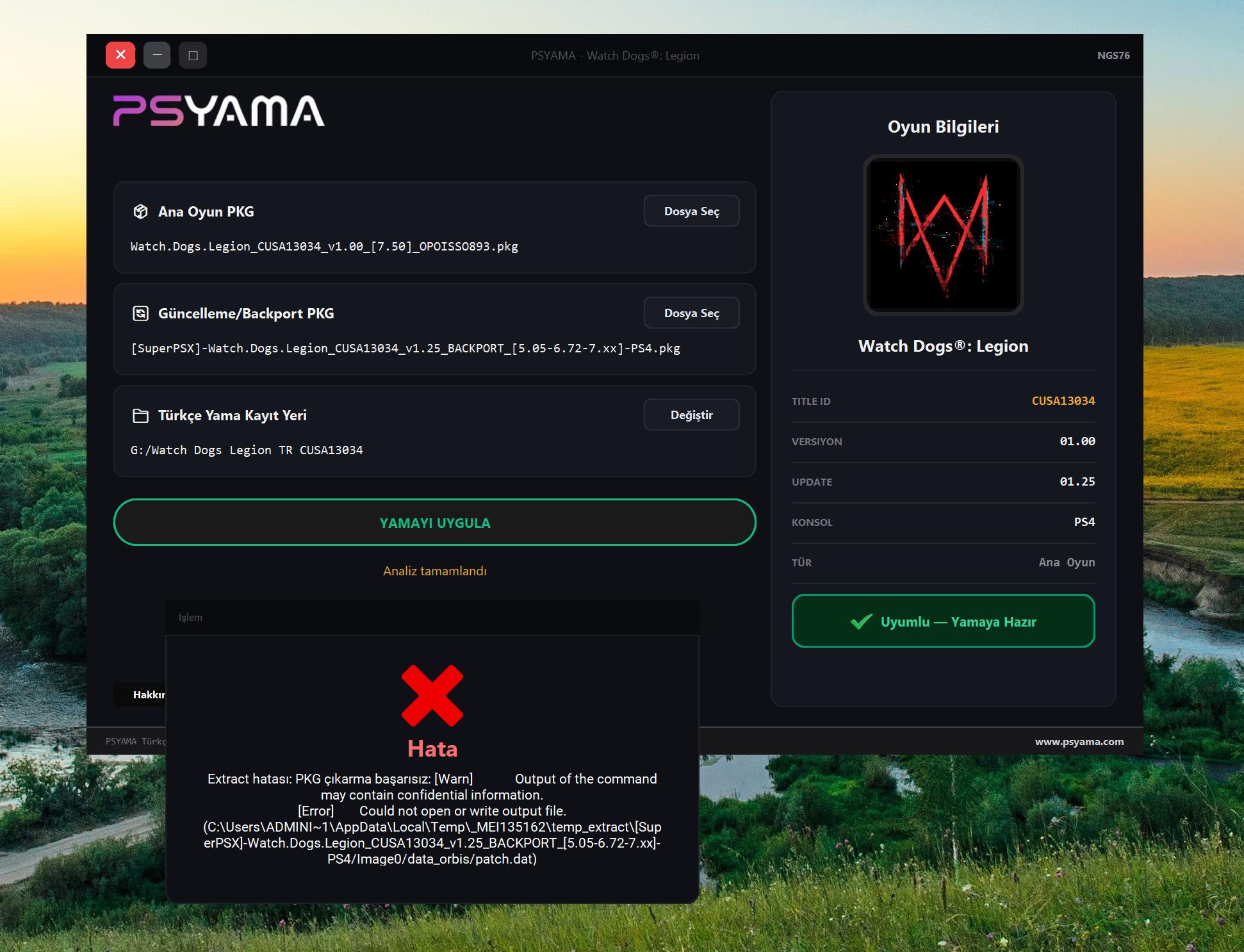Click the Extract hatası error message text
This screenshot has width=1244, height=952.
click(432, 819)
